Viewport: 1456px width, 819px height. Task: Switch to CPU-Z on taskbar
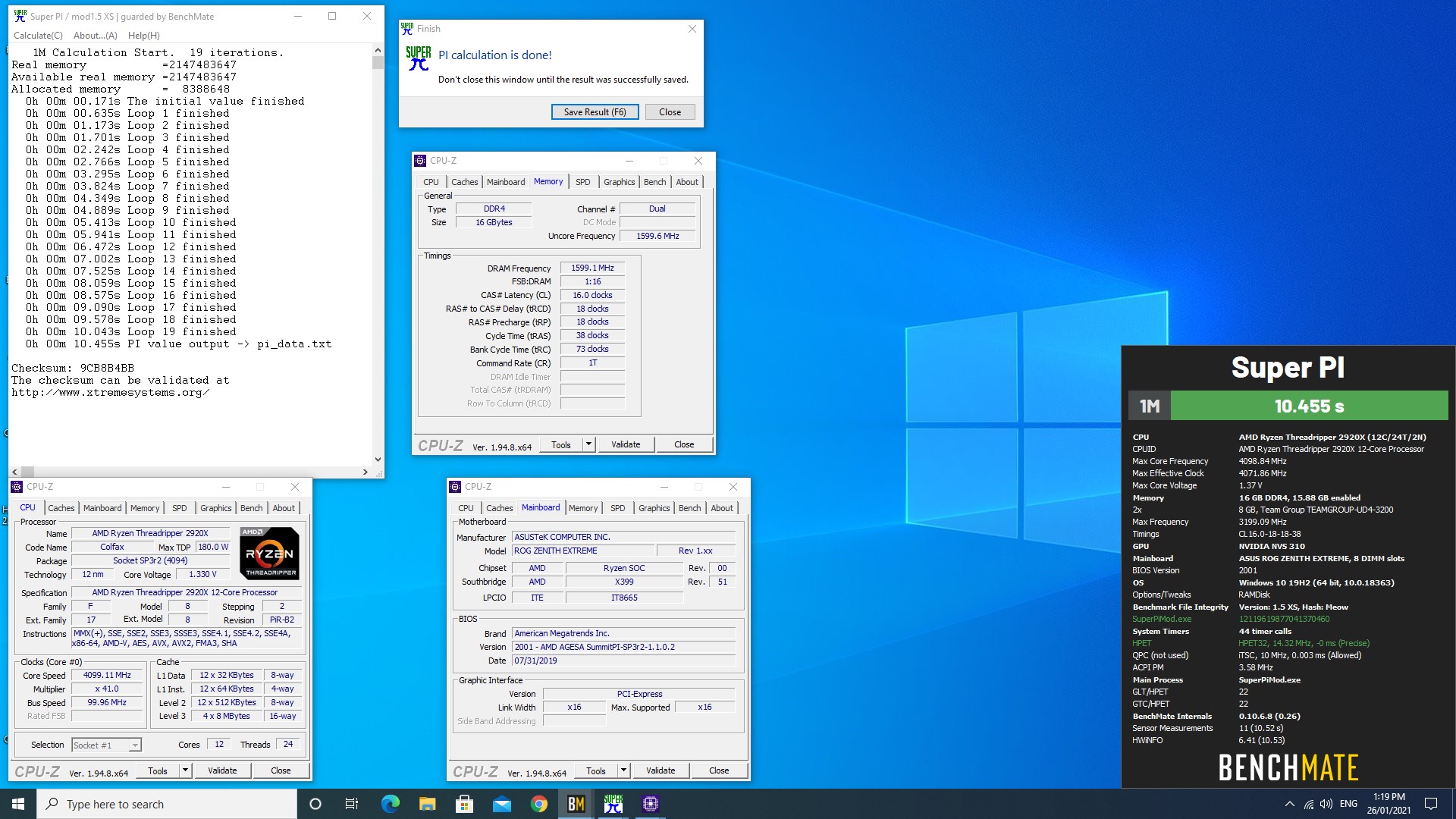(650, 804)
